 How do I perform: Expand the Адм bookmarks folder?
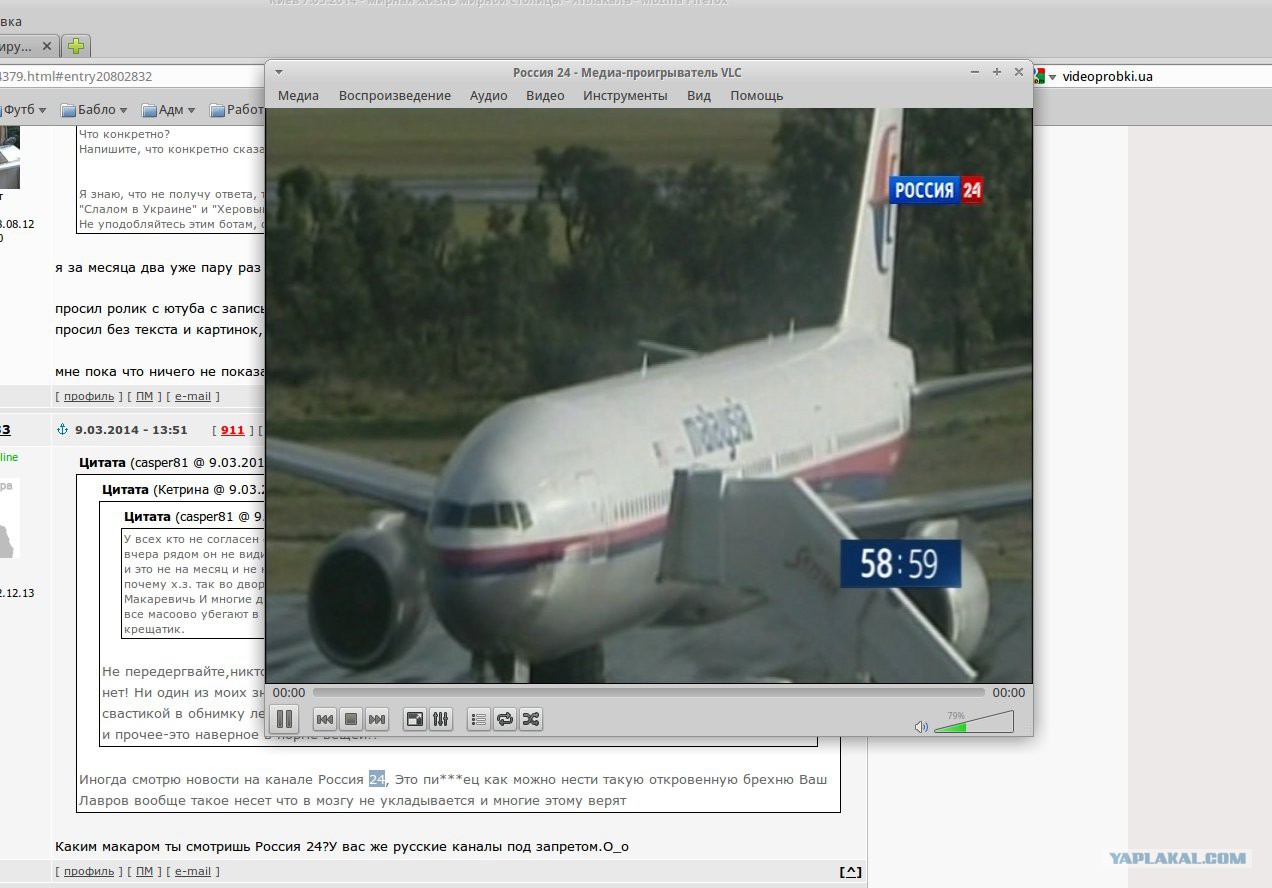pos(169,110)
